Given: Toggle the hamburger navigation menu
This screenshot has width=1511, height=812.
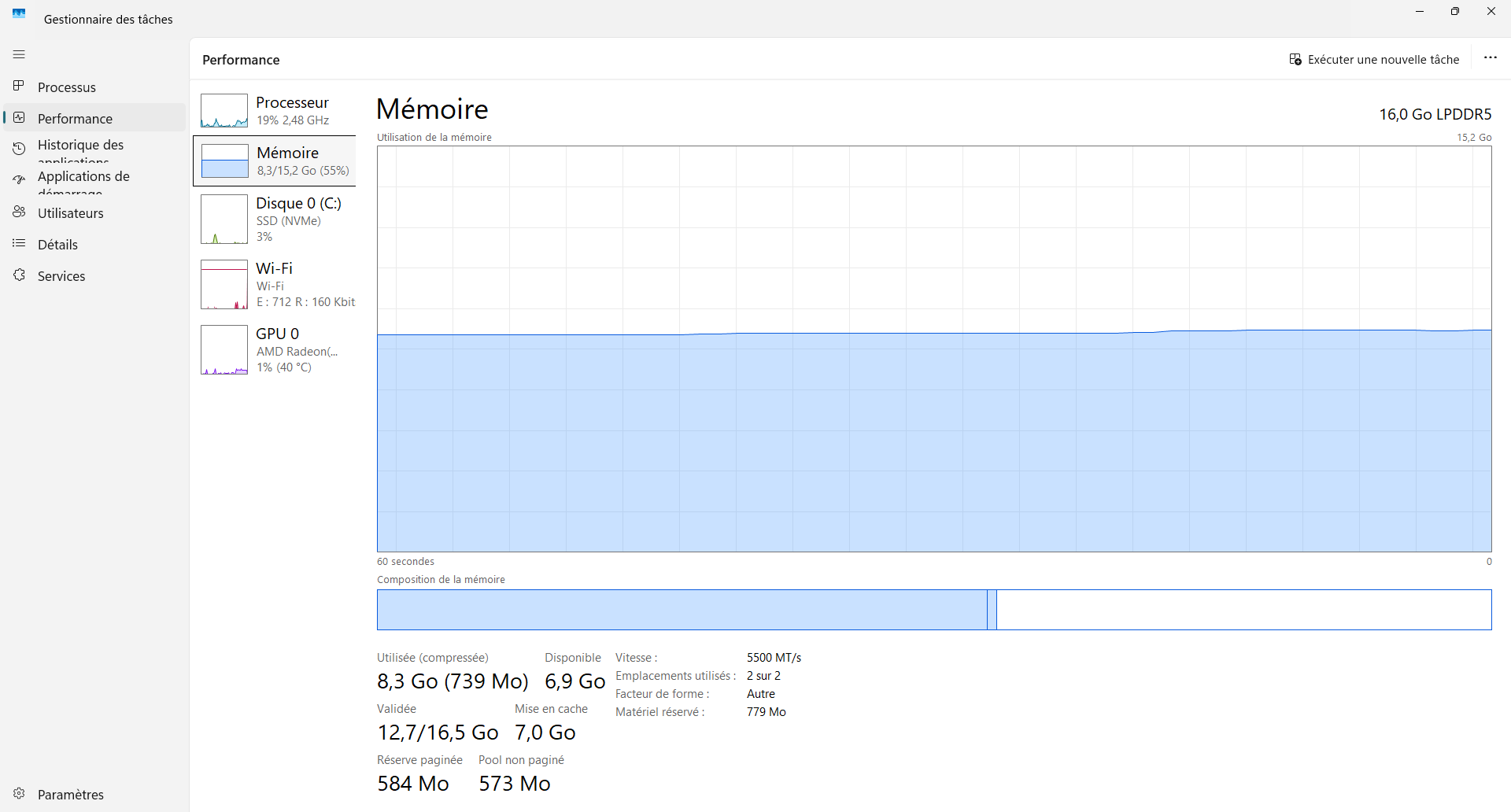Looking at the screenshot, I should coord(19,54).
